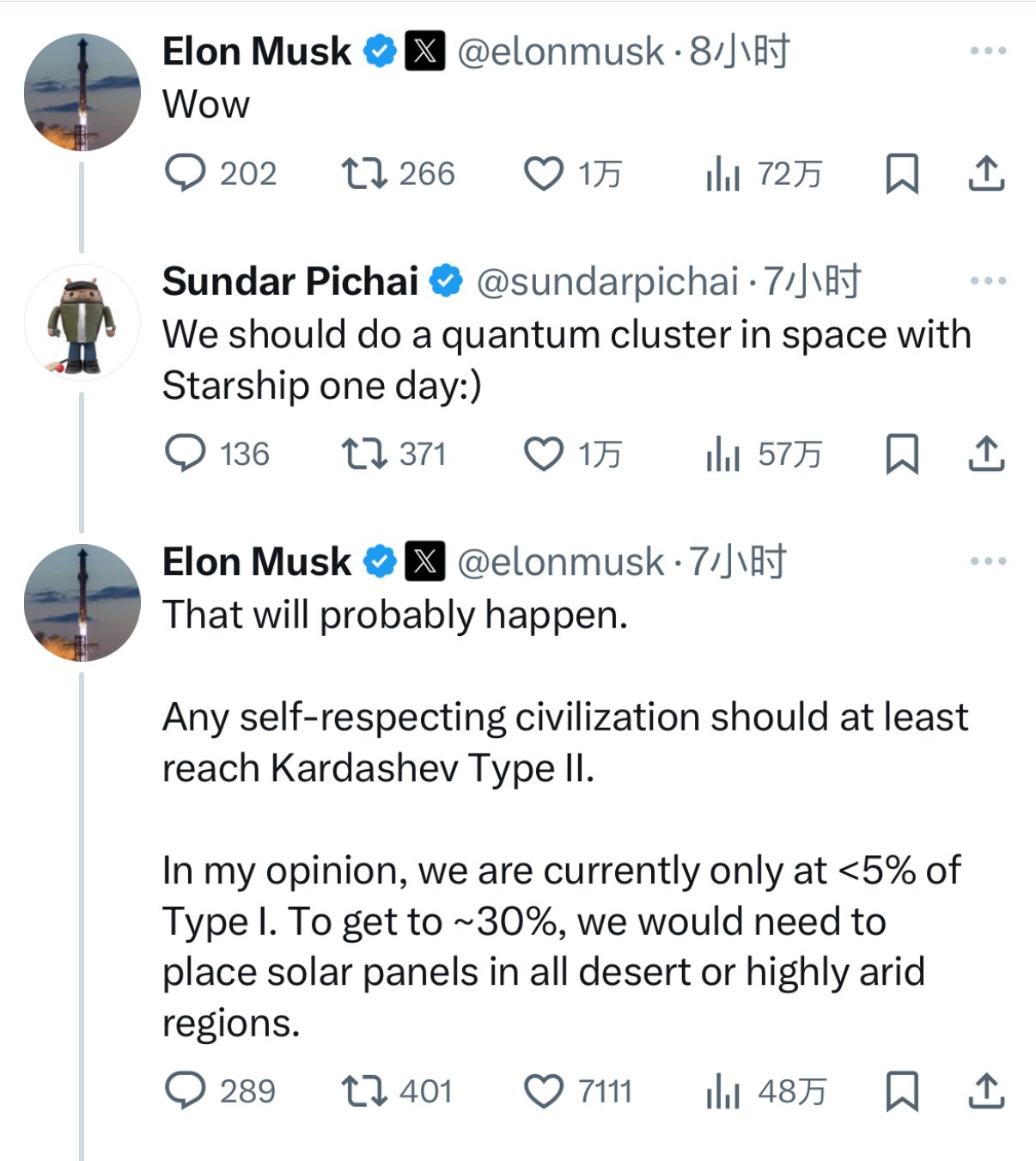Like Elon Musk's "Wow" tweet
The image size is (1036, 1161).
(x=544, y=174)
